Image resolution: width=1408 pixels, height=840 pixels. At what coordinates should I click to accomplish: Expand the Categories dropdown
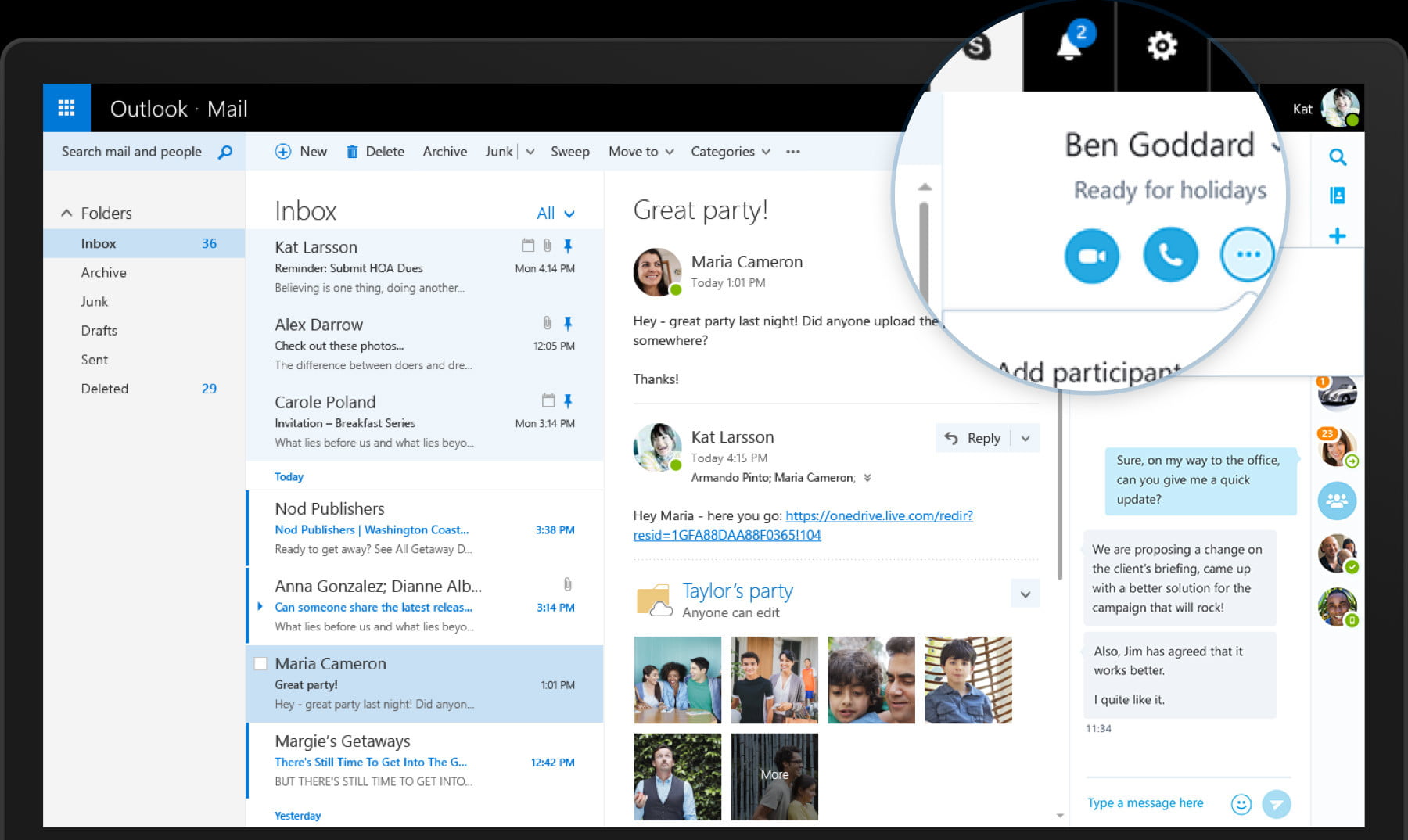731,152
